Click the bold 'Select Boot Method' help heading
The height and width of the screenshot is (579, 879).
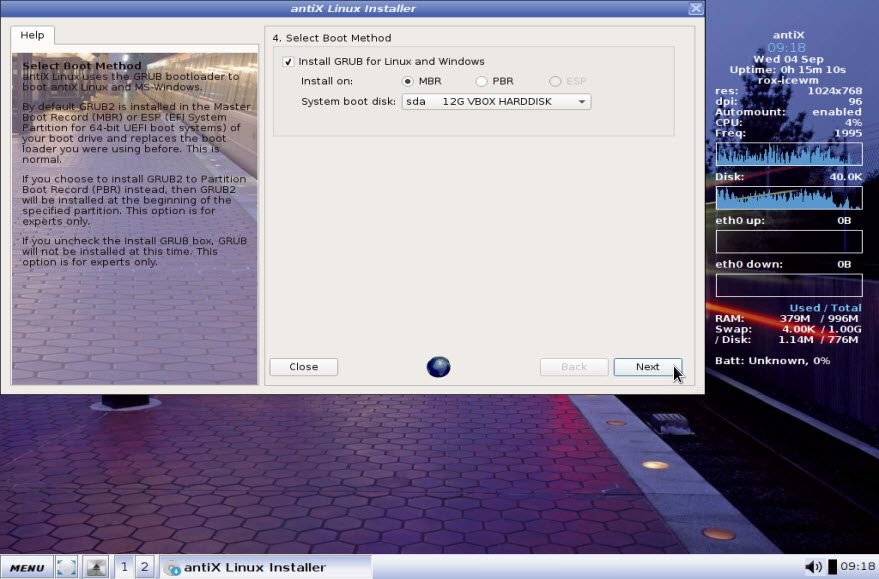82,66
